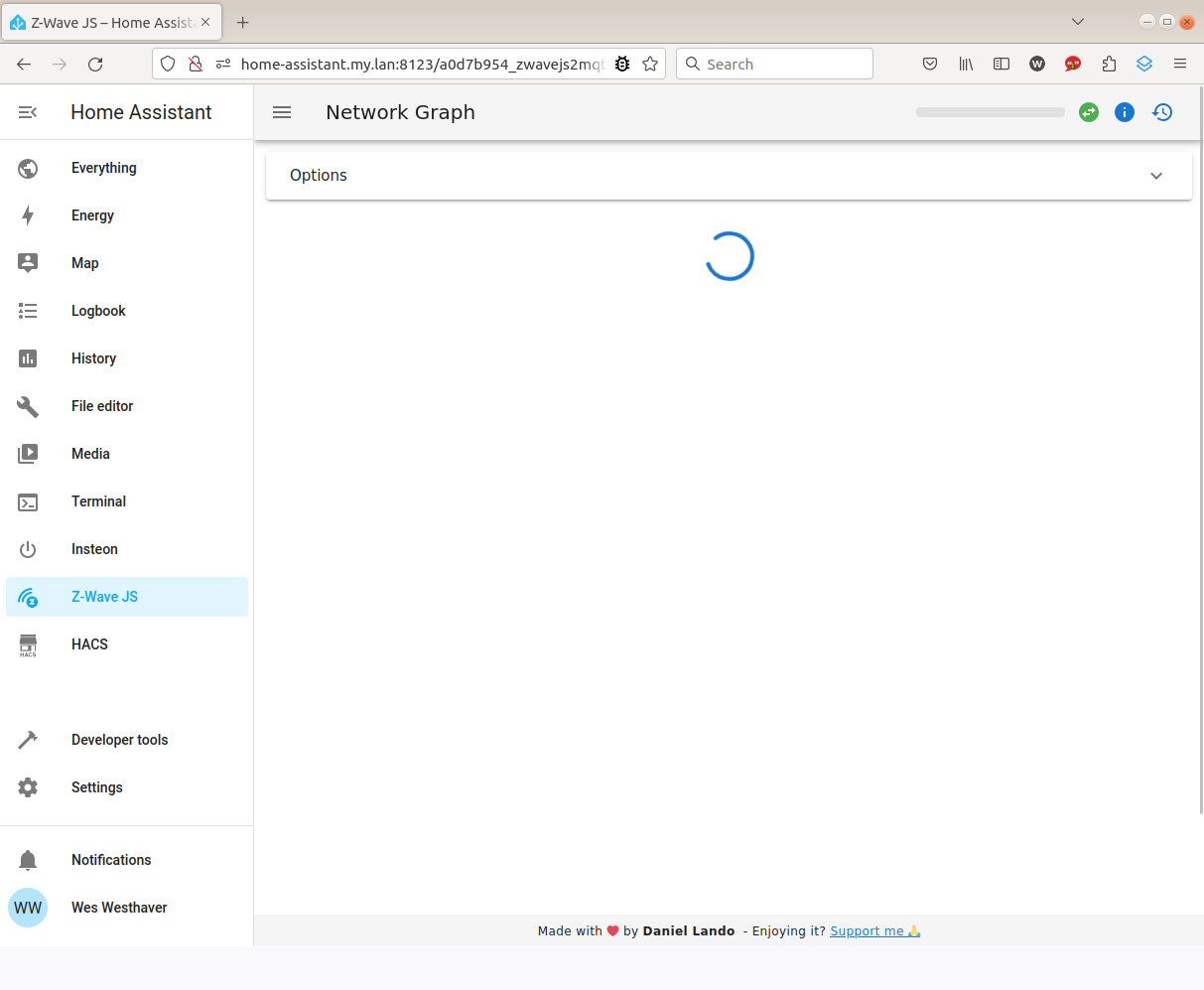Click the Logbook list icon
Screen dimensions: 1204x990
(x=28, y=311)
